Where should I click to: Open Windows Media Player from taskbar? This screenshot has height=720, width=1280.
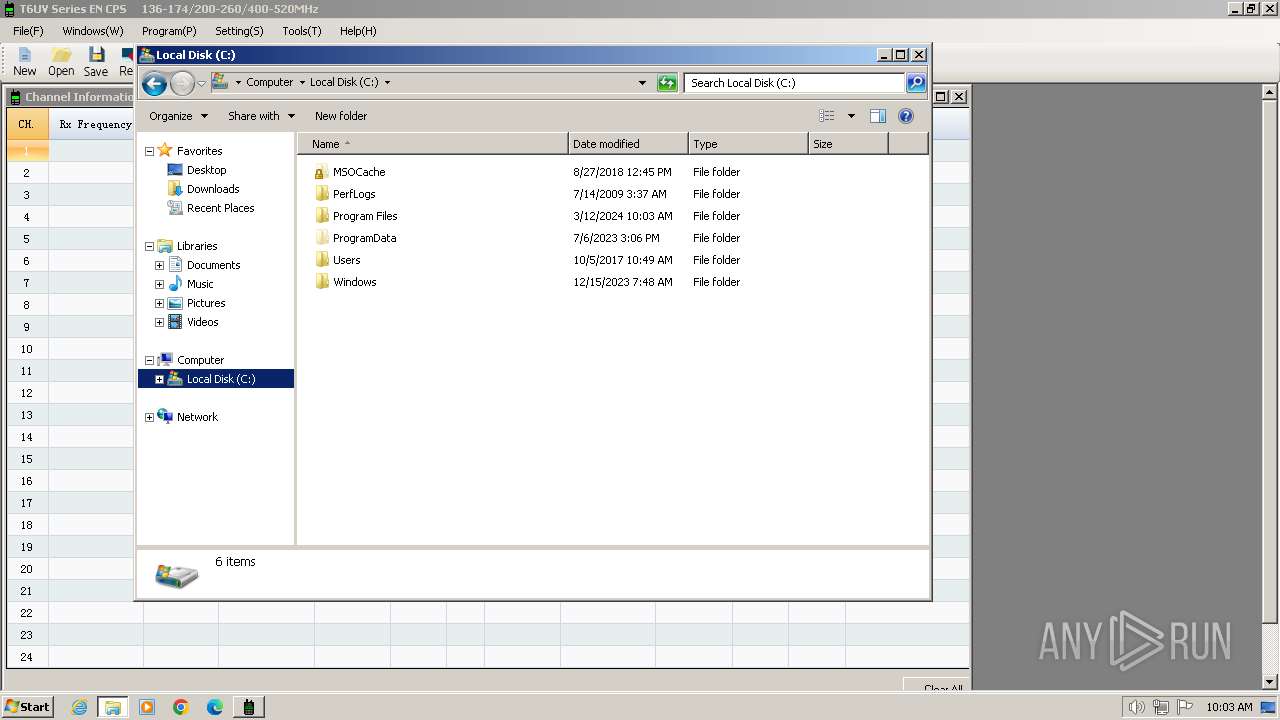(147, 707)
